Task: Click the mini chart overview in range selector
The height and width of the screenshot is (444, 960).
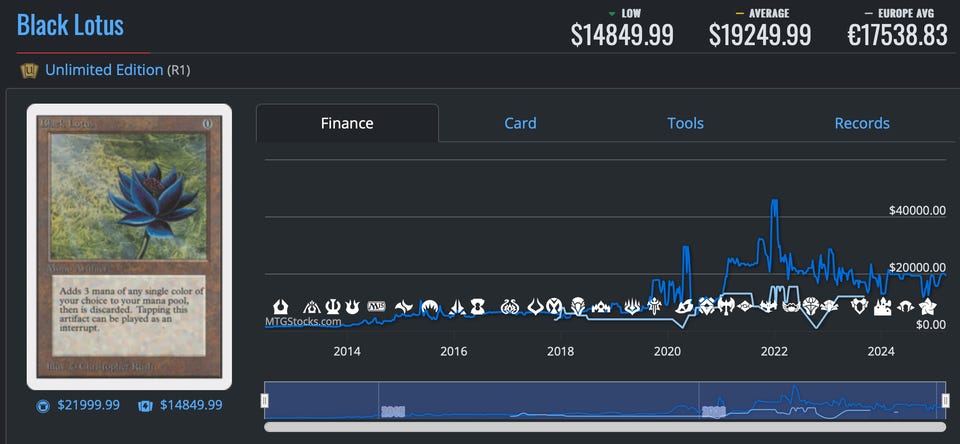Action: (605, 401)
